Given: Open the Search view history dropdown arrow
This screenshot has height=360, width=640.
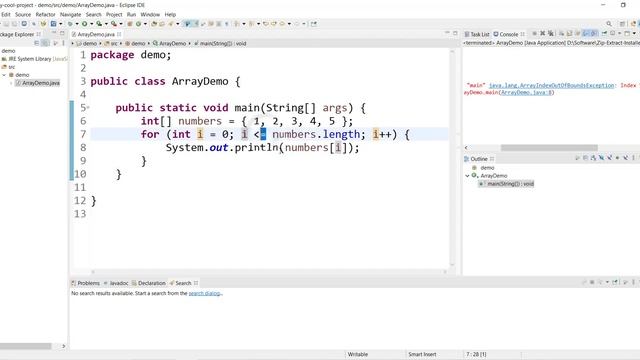Looking at the screenshot, I should point(607,282).
